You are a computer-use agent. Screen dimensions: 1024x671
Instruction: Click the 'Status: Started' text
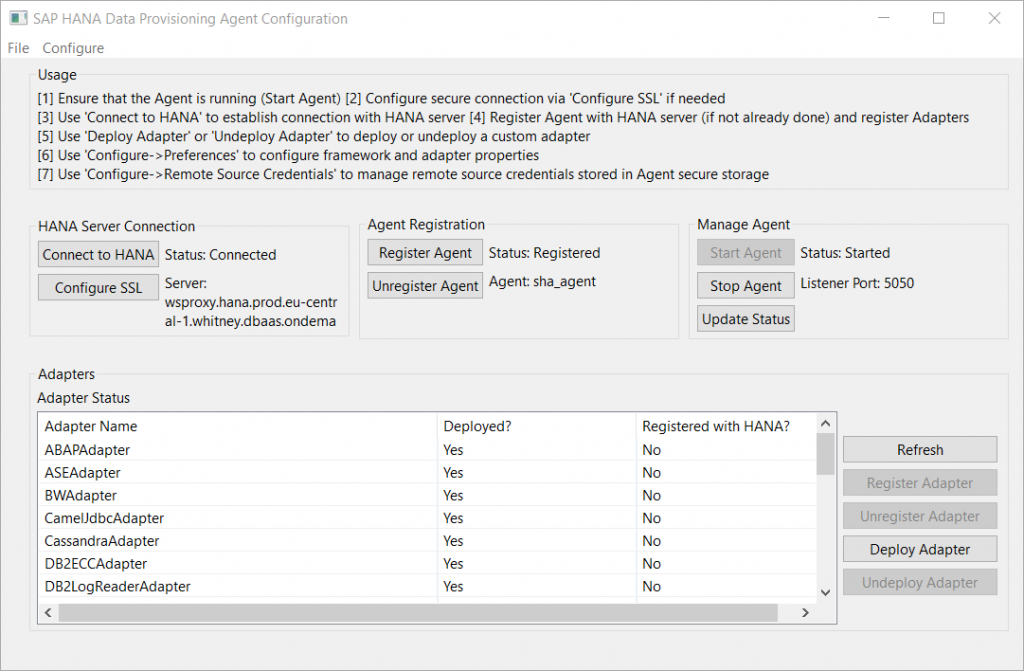[x=845, y=253]
